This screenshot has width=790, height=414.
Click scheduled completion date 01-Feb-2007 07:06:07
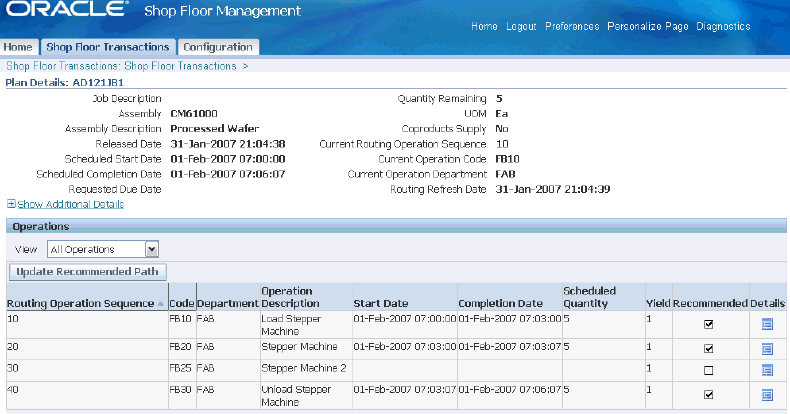[x=228, y=174]
